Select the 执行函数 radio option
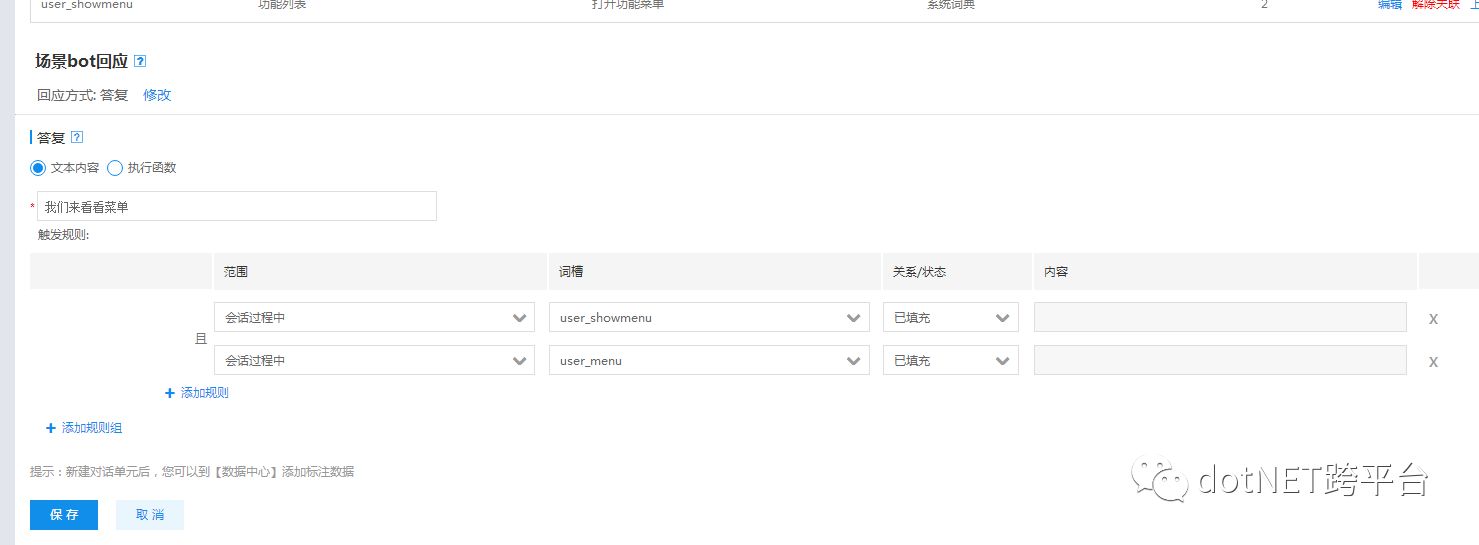1479x545 pixels. tap(115, 168)
